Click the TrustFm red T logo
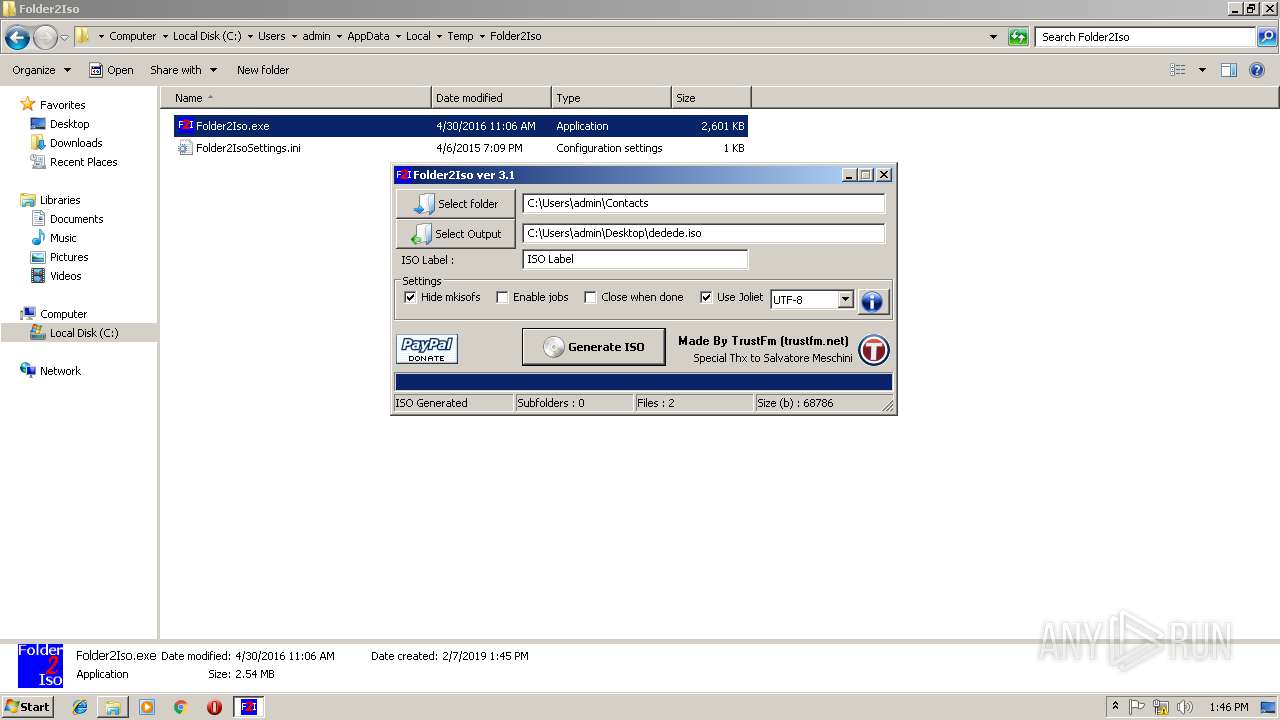The height and width of the screenshot is (720, 1280). pos(874,349)
